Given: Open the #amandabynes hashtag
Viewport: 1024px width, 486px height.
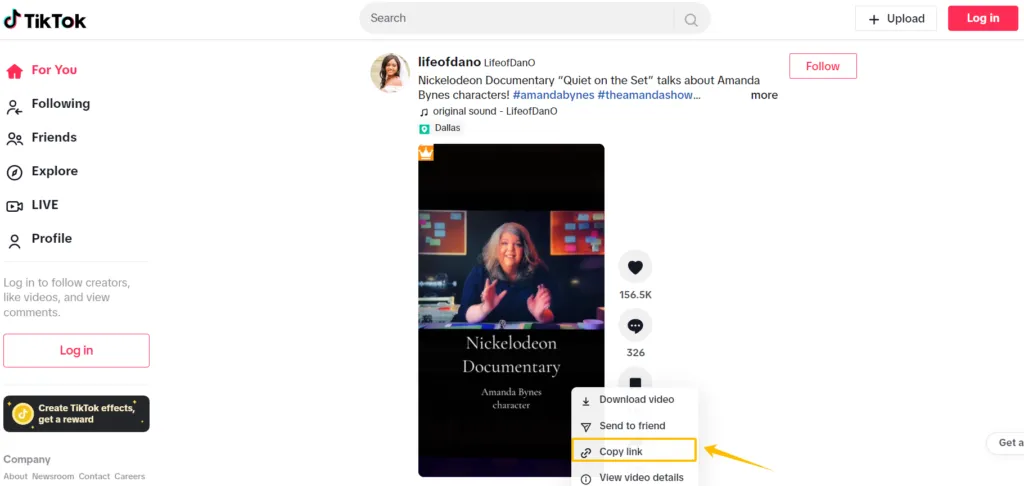Looking at the screenshot, I should pyautogui.click(x=554, y=95).
